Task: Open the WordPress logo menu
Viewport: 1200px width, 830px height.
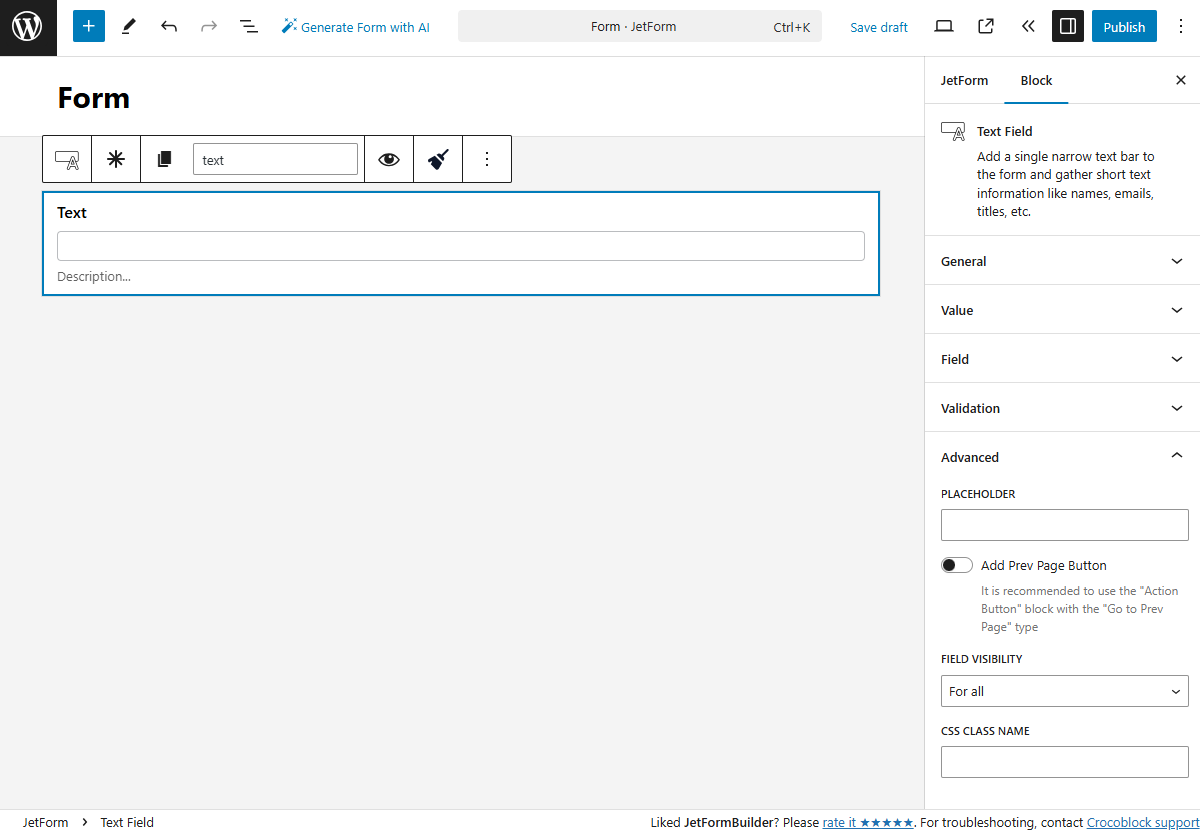Action: point(28,28)
